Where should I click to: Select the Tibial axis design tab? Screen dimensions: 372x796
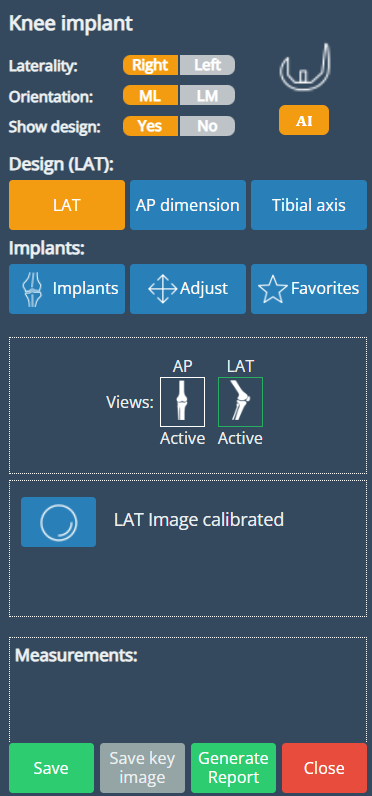pyautogui.click(x=309, y=205)
